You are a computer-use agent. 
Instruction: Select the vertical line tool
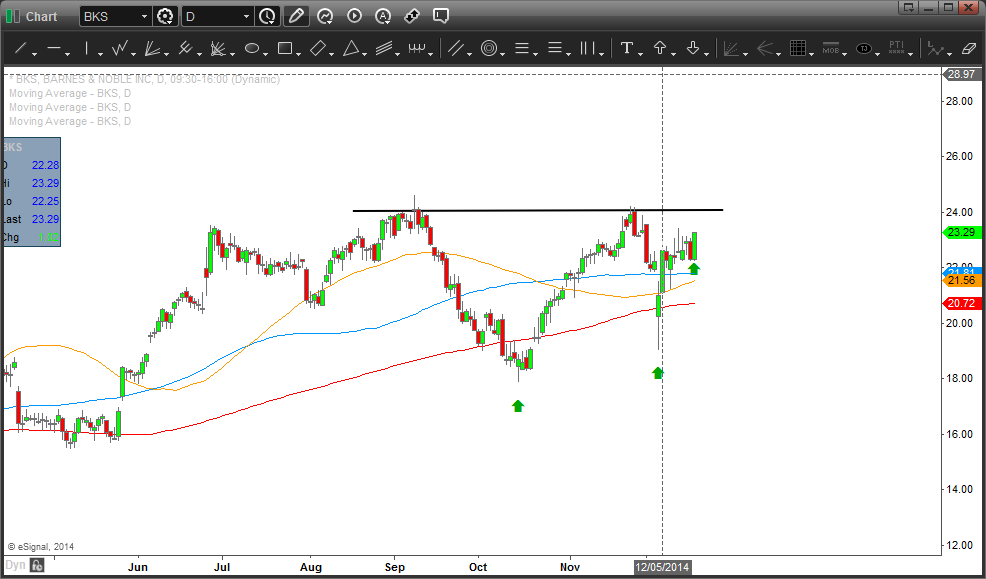[x=86, y=48]
